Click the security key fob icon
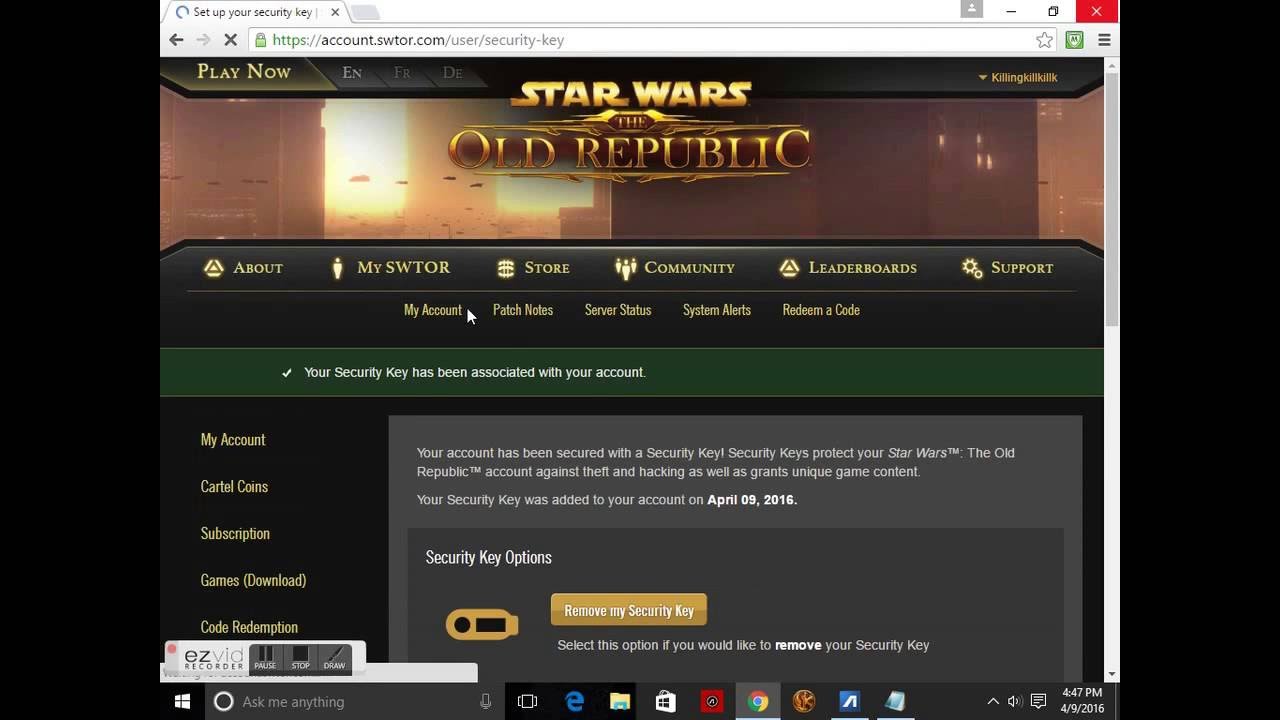The height and width of the screenshot is (720, 1280). [x=482, y=625]
